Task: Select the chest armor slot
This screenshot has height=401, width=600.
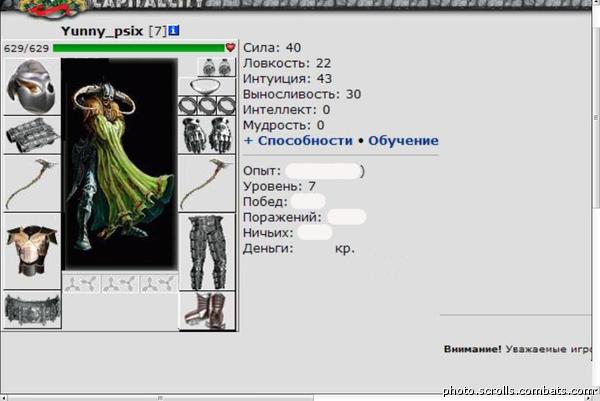Action: [x=32, y=251]
